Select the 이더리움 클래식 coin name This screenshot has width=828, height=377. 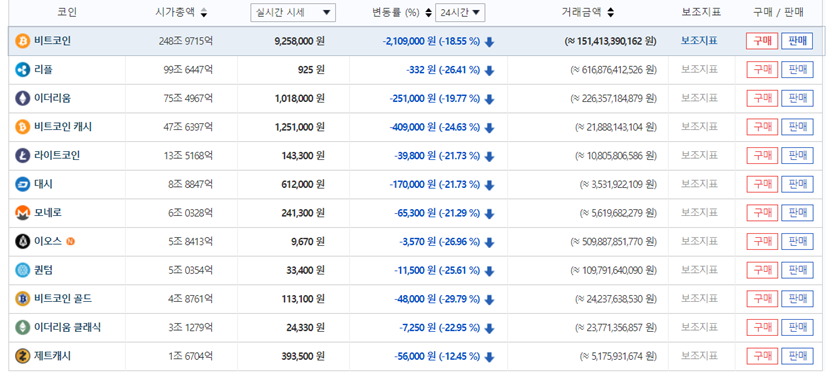68,327
